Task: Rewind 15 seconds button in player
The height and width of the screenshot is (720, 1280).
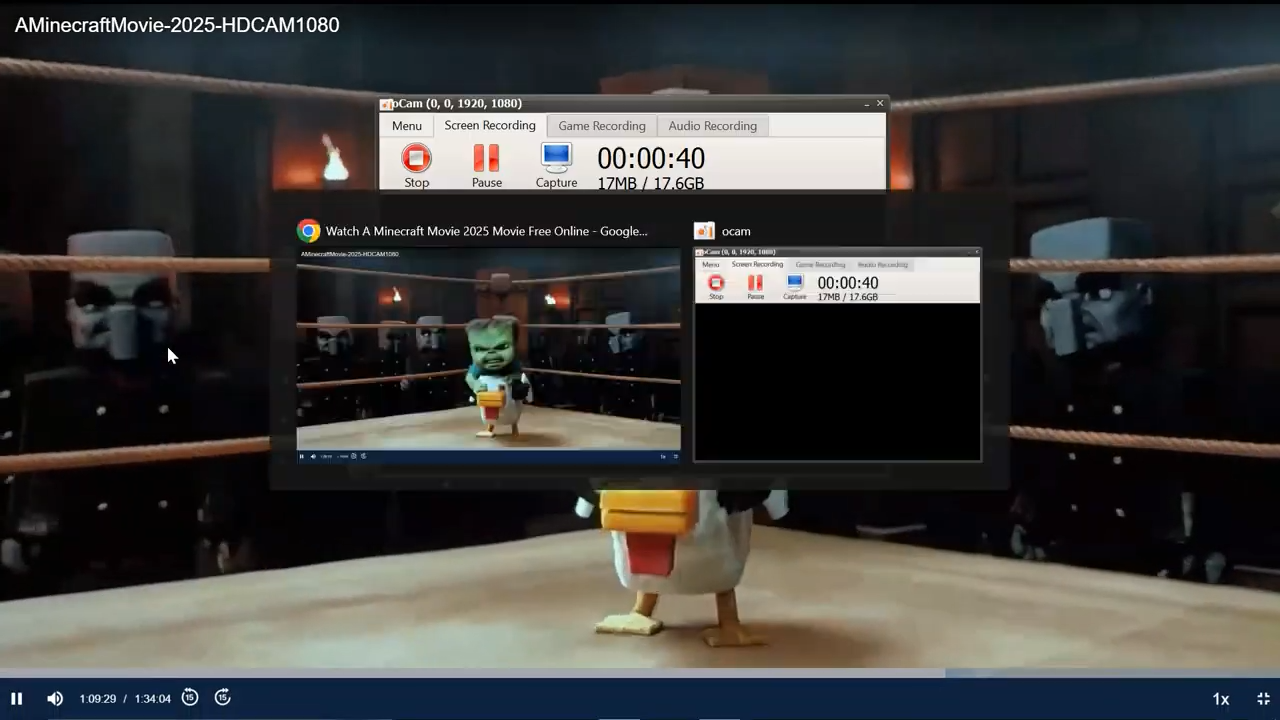Action: [190, 698]
